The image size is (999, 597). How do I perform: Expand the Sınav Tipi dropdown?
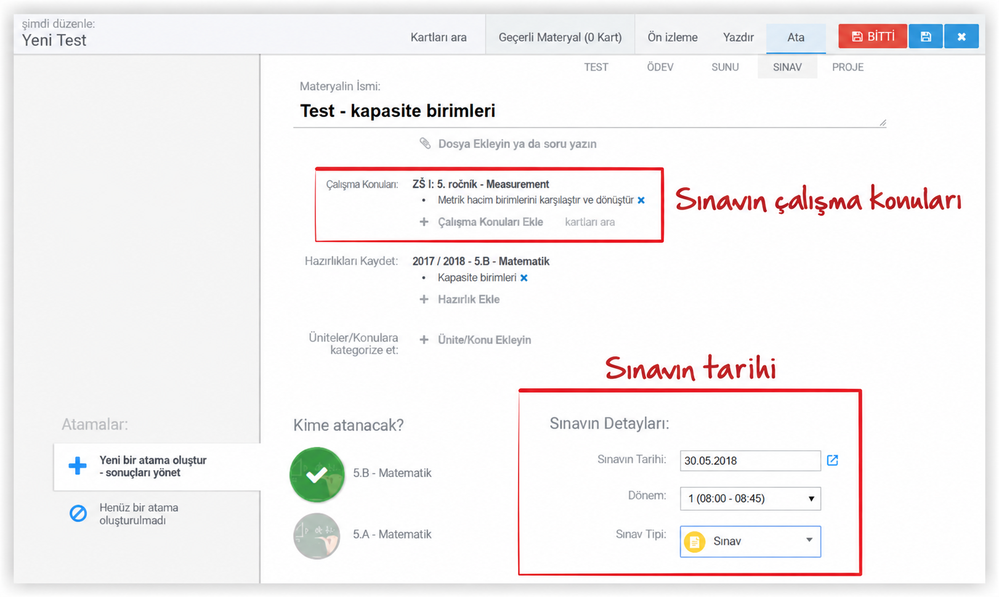click(750, 541)
